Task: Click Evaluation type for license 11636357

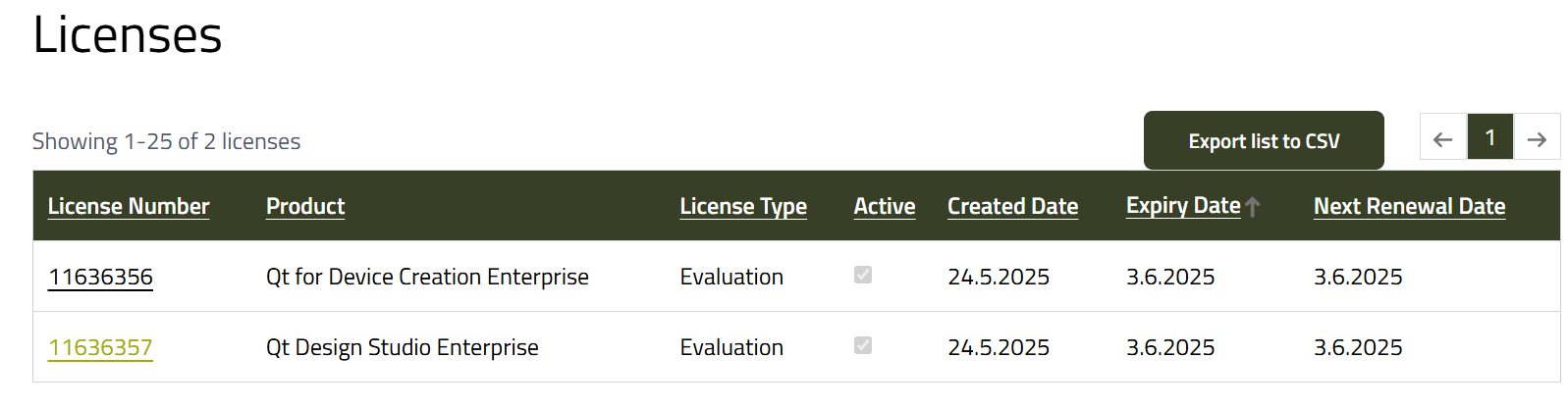Action: [731, 347]
